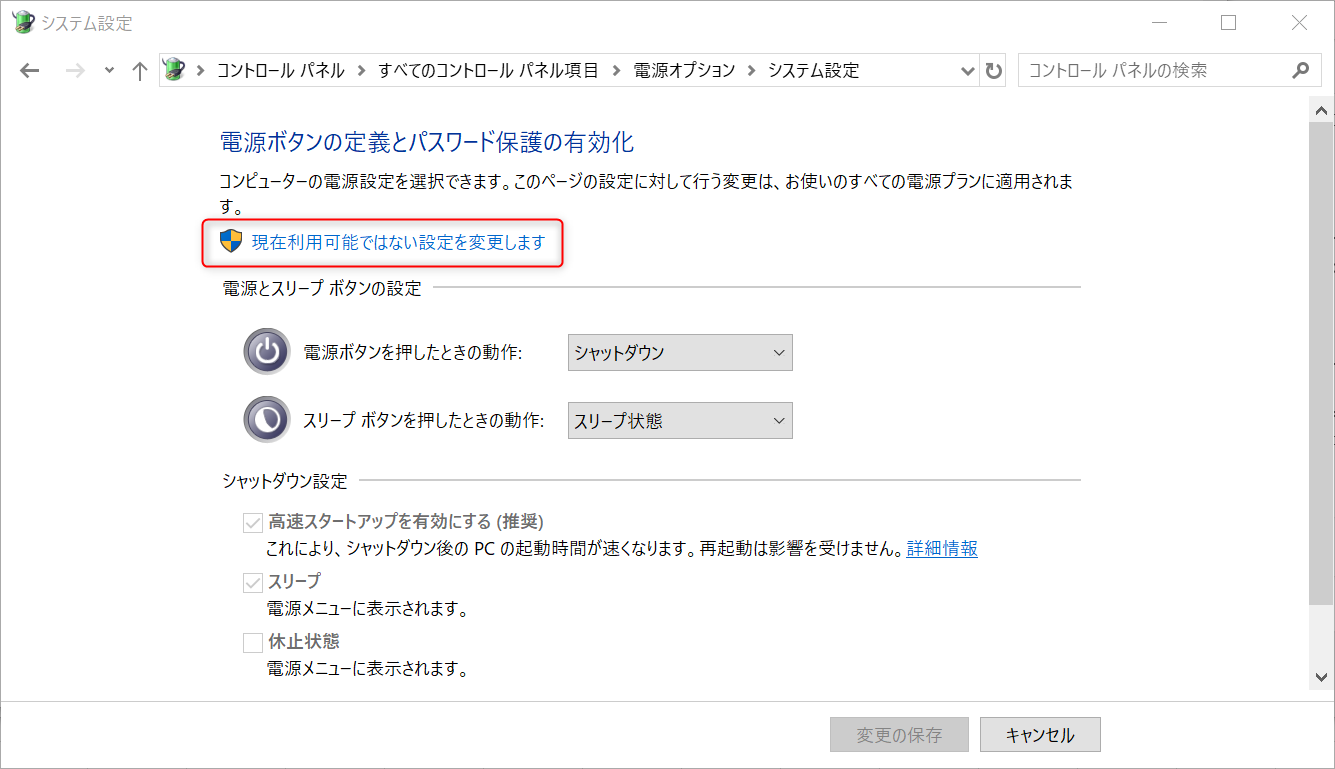This screenshot has width=1335, height=769.
Task: Maximize the システム設定 window
Action: (x=1229, y=22)
